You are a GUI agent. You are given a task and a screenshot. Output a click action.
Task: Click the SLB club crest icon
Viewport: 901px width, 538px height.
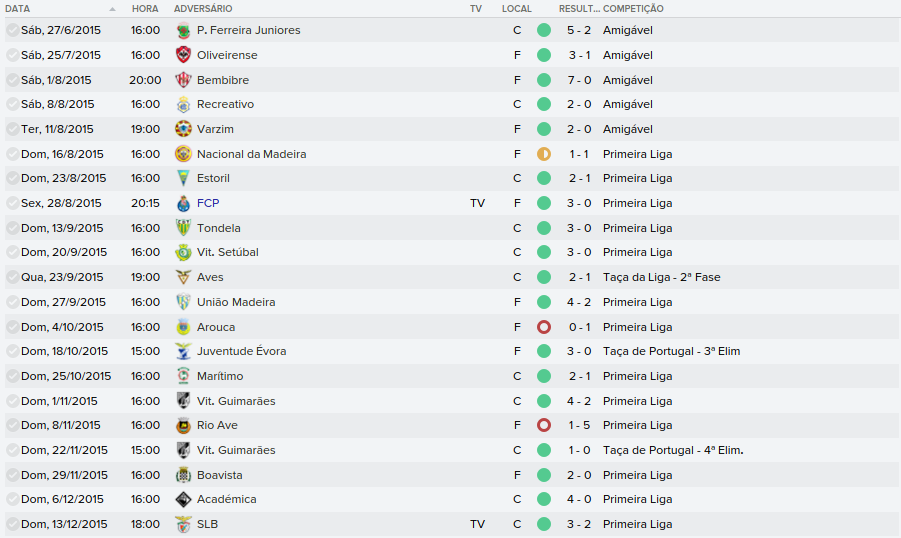[x=183, y=524]
